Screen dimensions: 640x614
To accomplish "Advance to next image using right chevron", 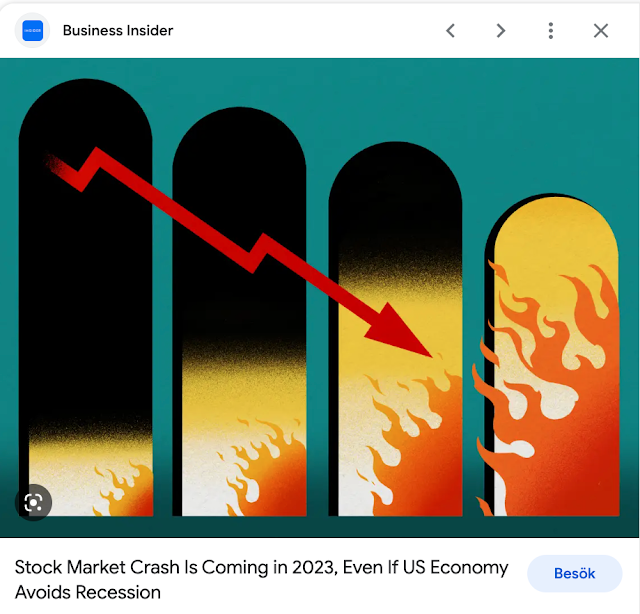I will pyautogui.click(x=501, y=31).
